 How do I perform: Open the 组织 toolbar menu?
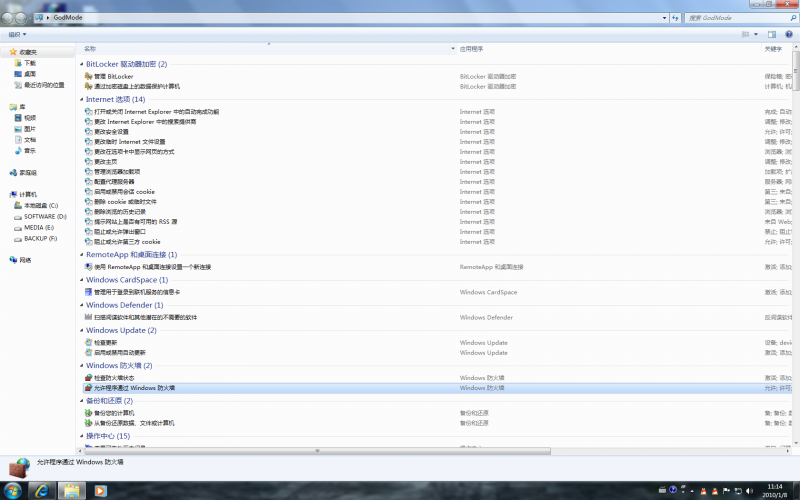[17, 35]
